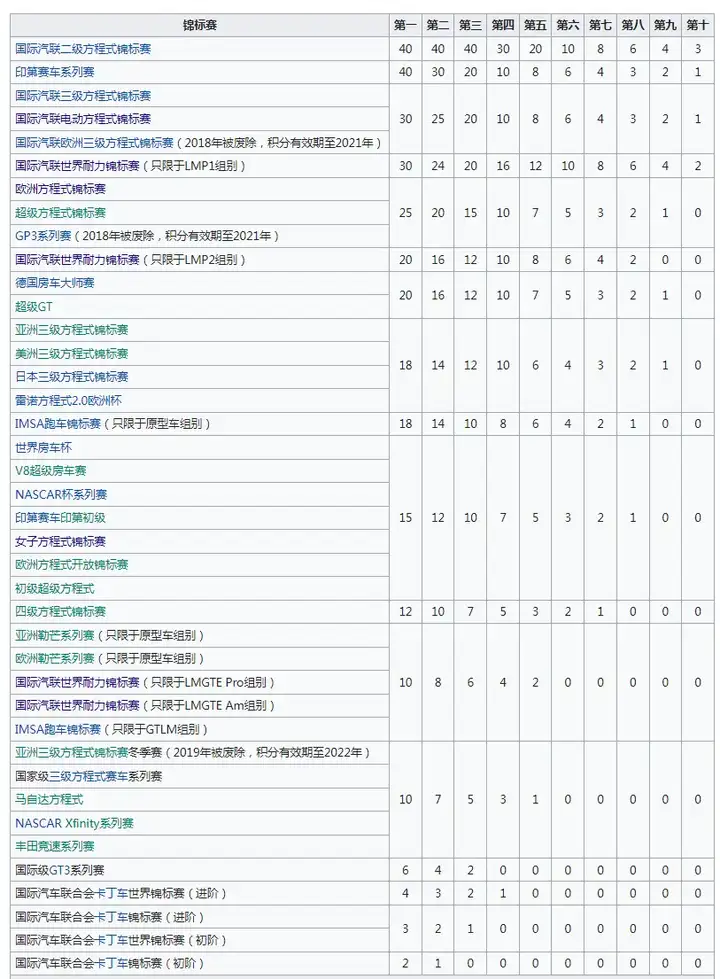The image size is (720, 979).
Task: Select the 国际级GT3系列赛 row text
Action: tap(60, 870)
